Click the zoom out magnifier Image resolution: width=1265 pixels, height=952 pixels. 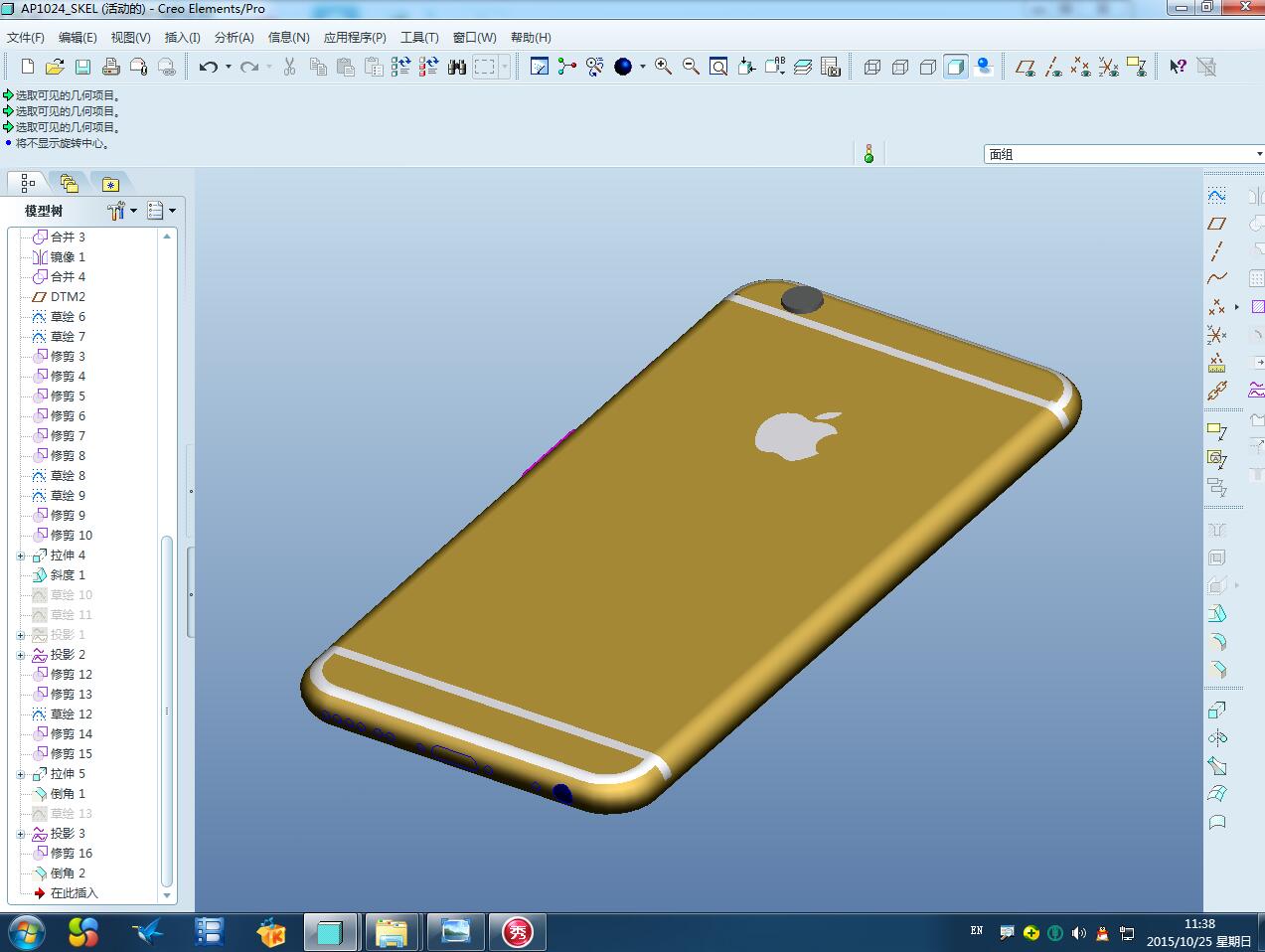coord(691,67)
